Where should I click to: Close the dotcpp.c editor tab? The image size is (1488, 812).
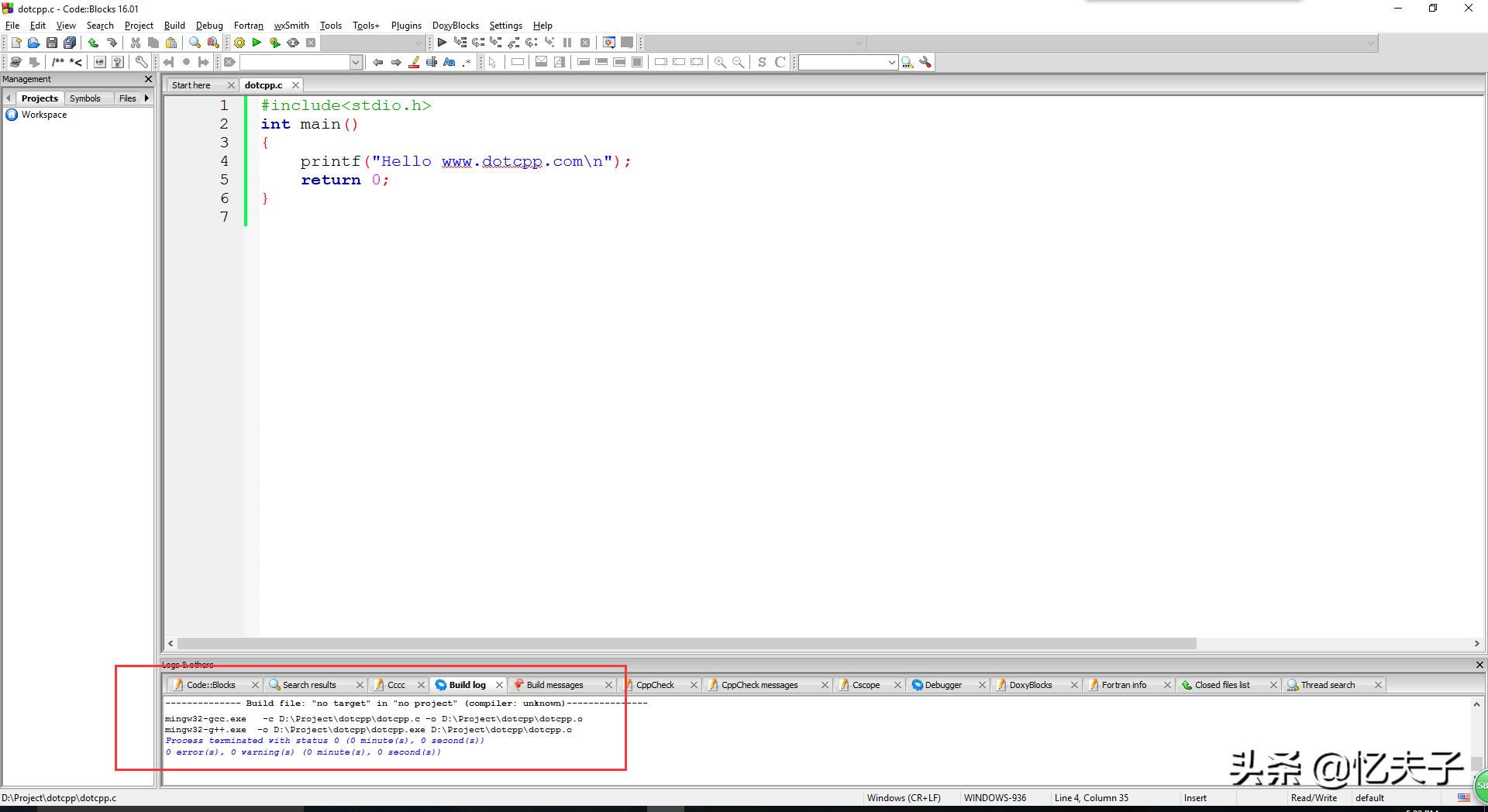(x=295, y=85)
